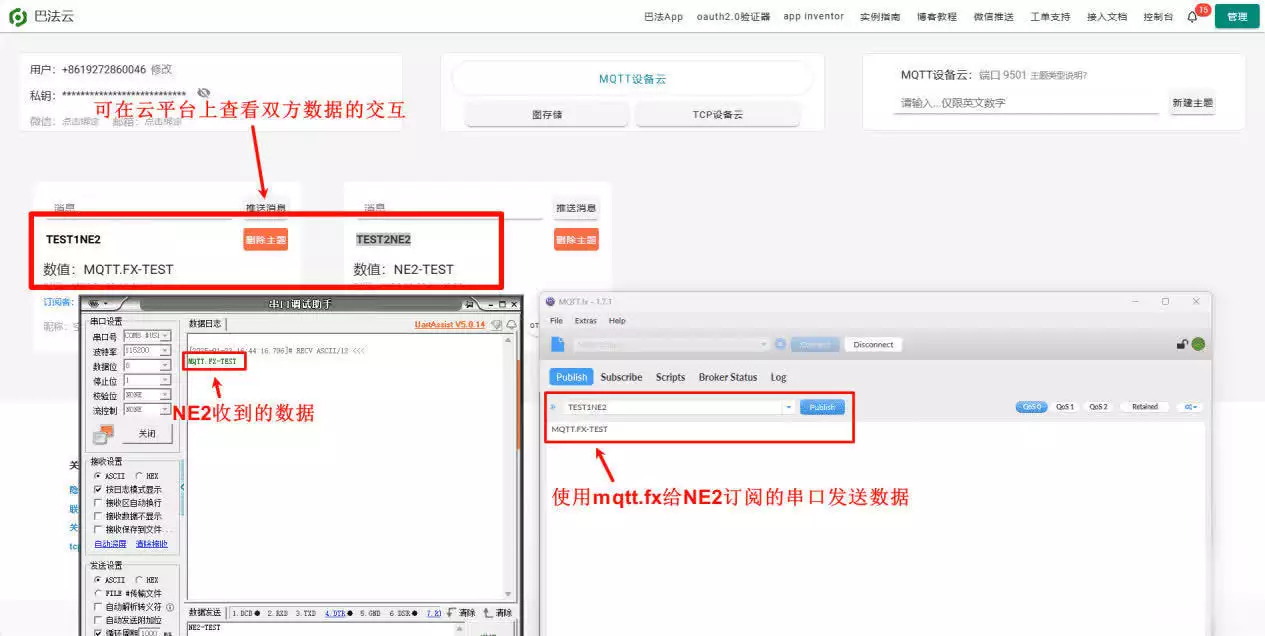Click the MQTT.fx window title icon
Screen dimensions: 1265x636
[550, 302]
